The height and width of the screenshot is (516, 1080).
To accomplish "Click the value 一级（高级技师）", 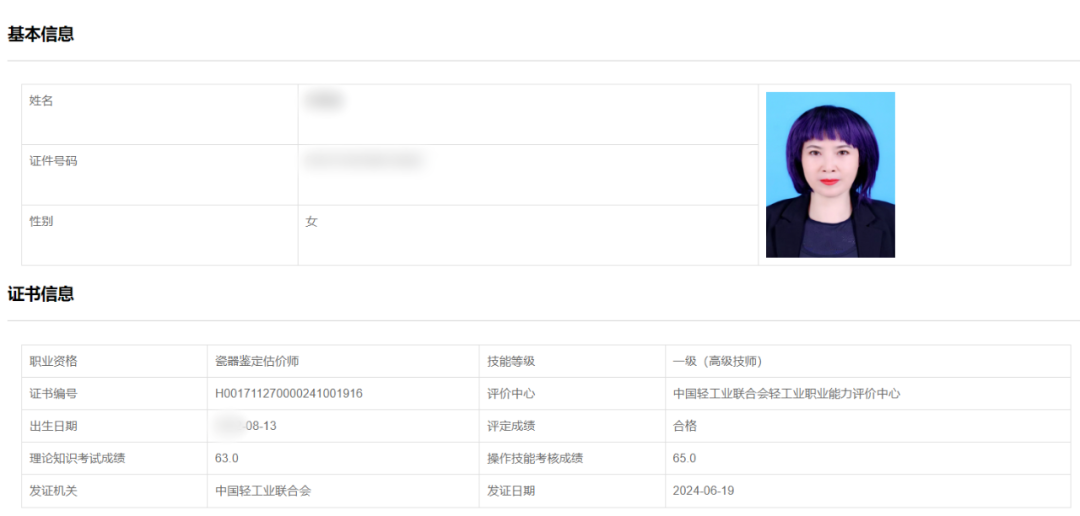I will pos(716,361).
